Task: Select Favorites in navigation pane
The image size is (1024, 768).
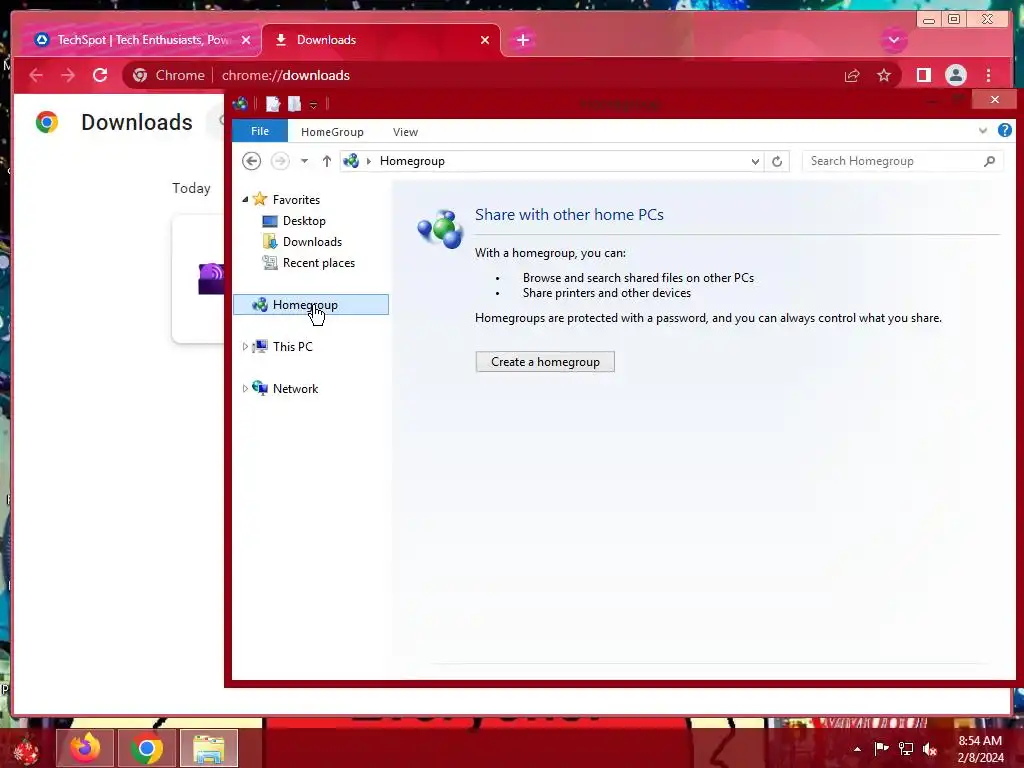Action: click(296, 200)
